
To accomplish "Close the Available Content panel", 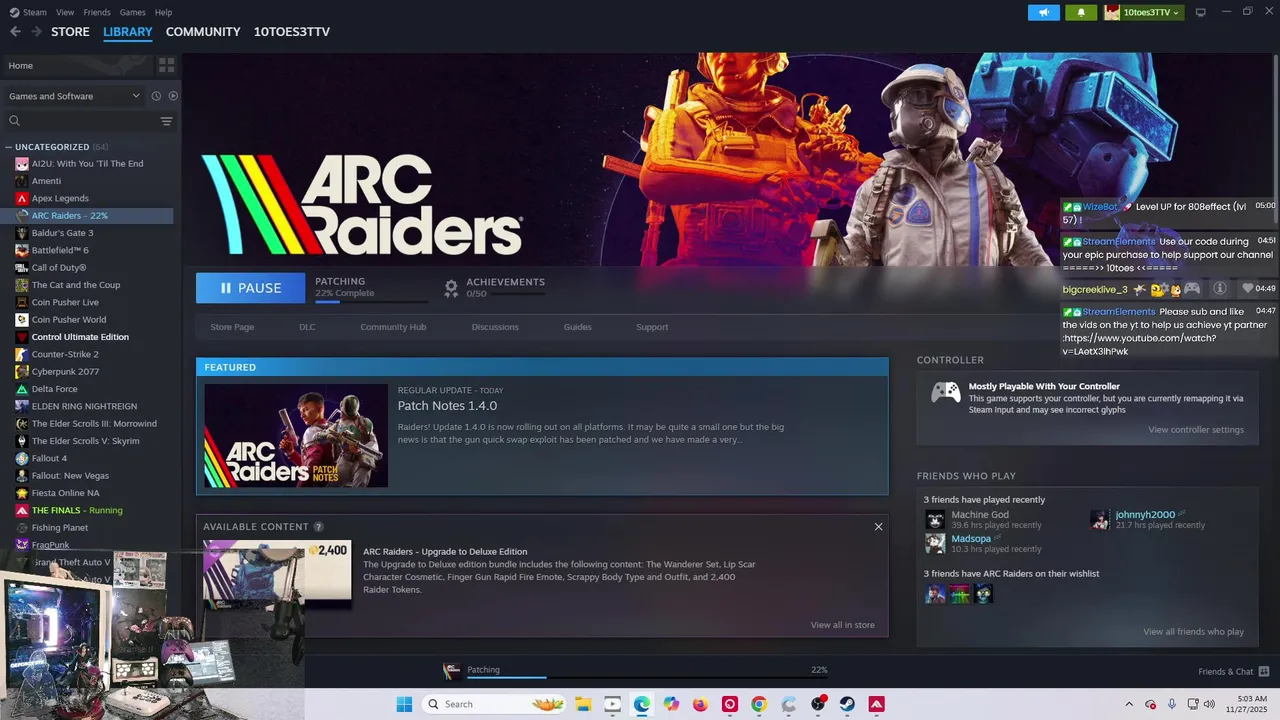I will pyautogui.click(x=878, y=527).
